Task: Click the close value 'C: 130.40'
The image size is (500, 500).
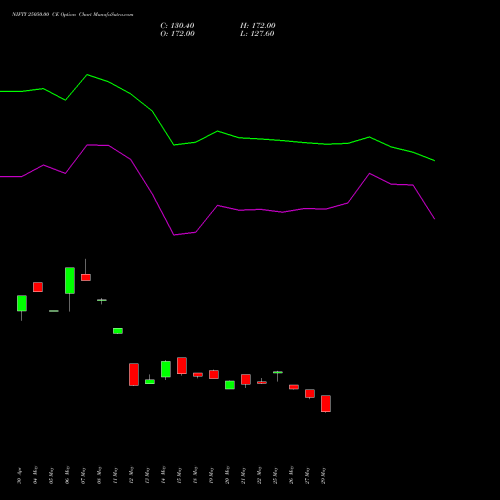Action: coord(177,26)
